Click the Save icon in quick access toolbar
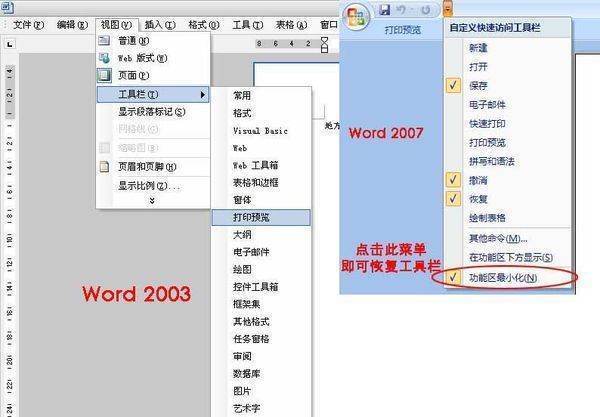 pos(384,10)
